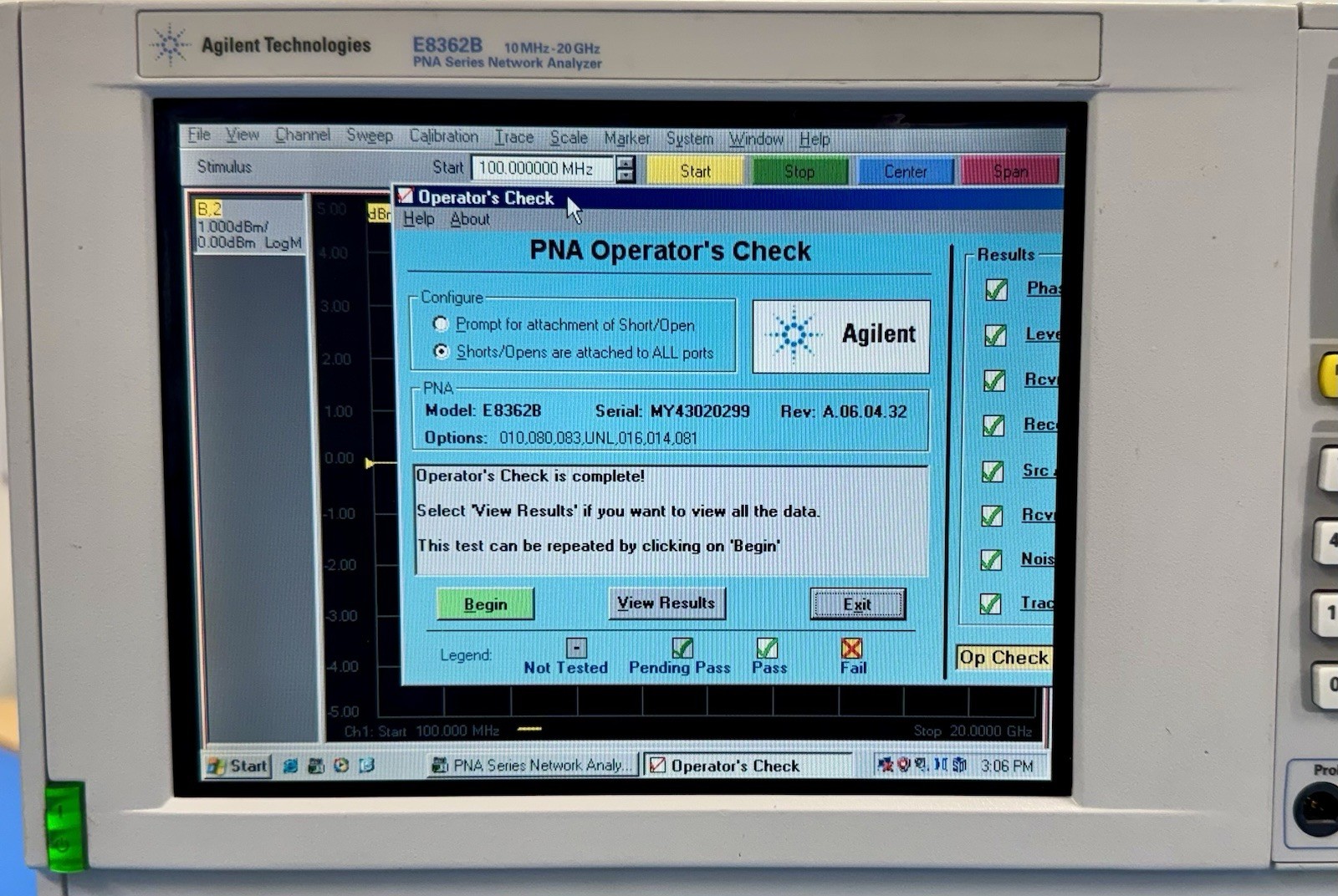
Task: Click the Operator's Check title bar icon
Action: 406,196
